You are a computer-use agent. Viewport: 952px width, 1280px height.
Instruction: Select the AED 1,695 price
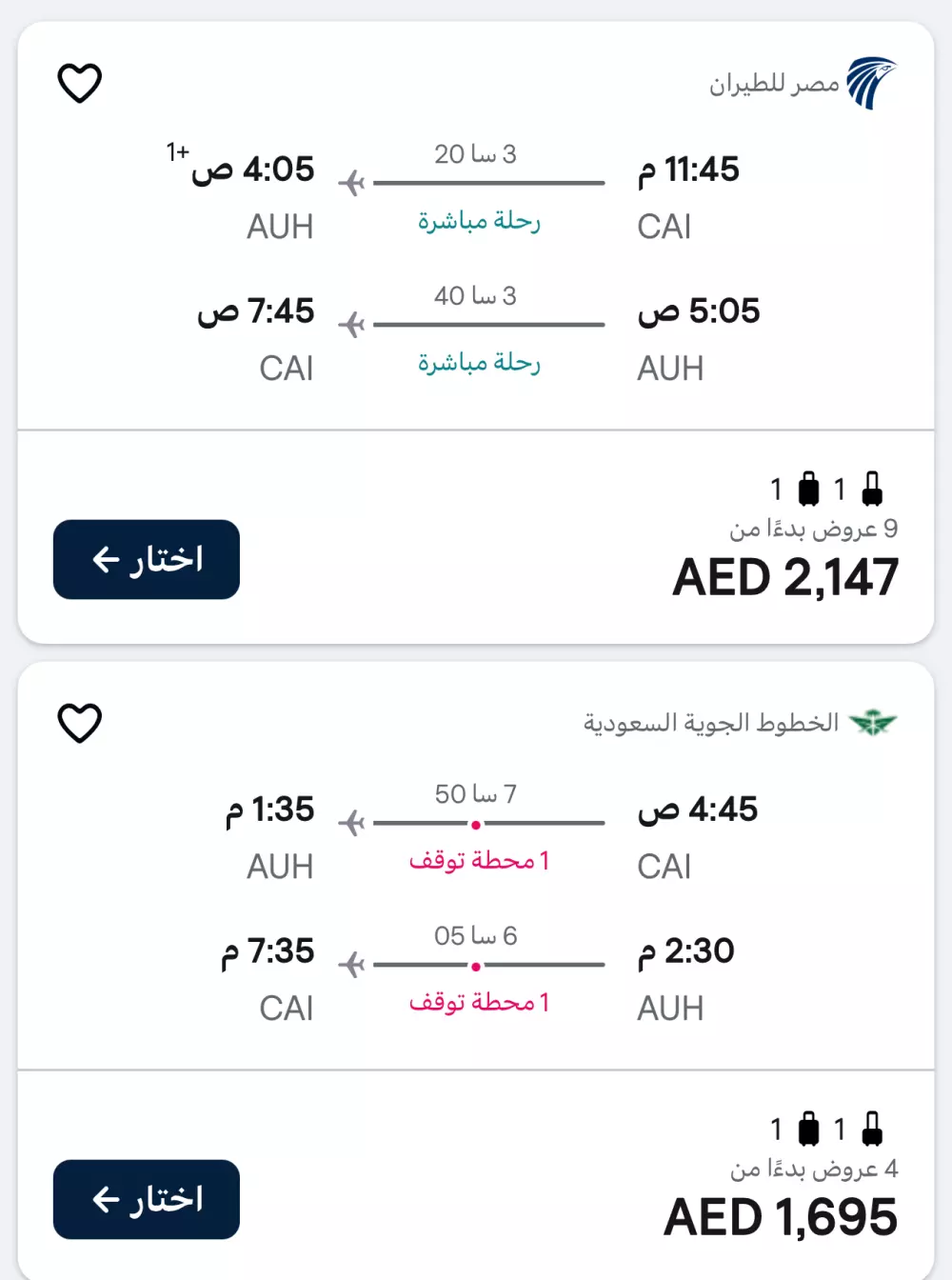point(781,1217)
